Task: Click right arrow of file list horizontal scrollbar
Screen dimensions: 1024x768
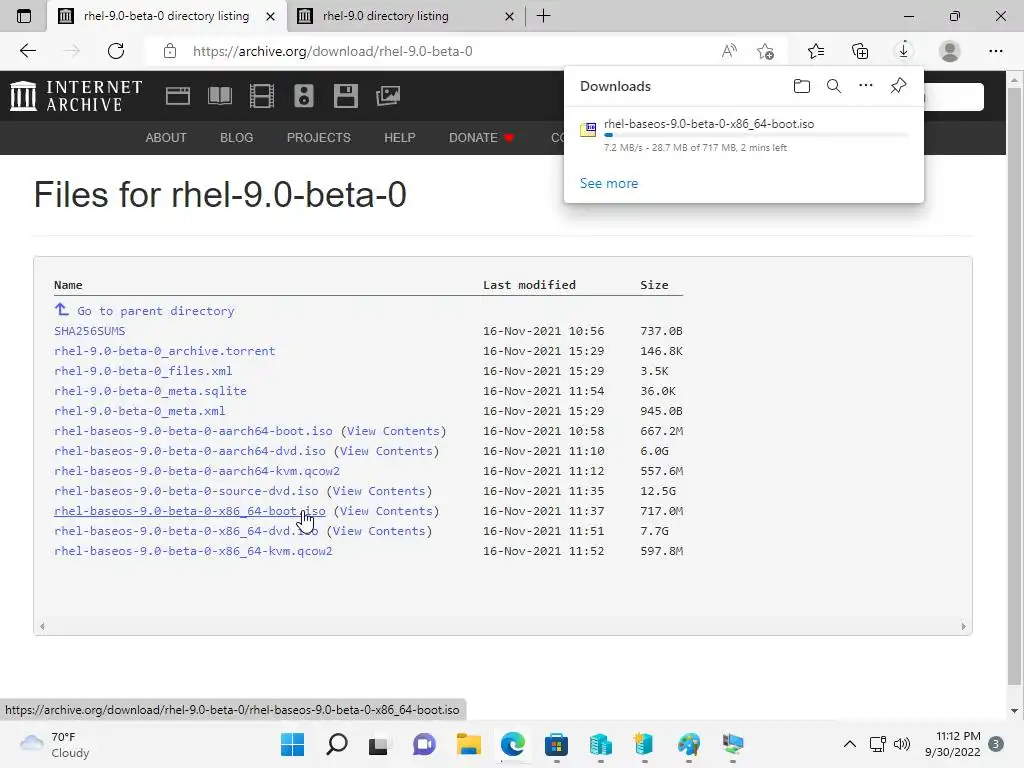Action: tap(963, 626)
